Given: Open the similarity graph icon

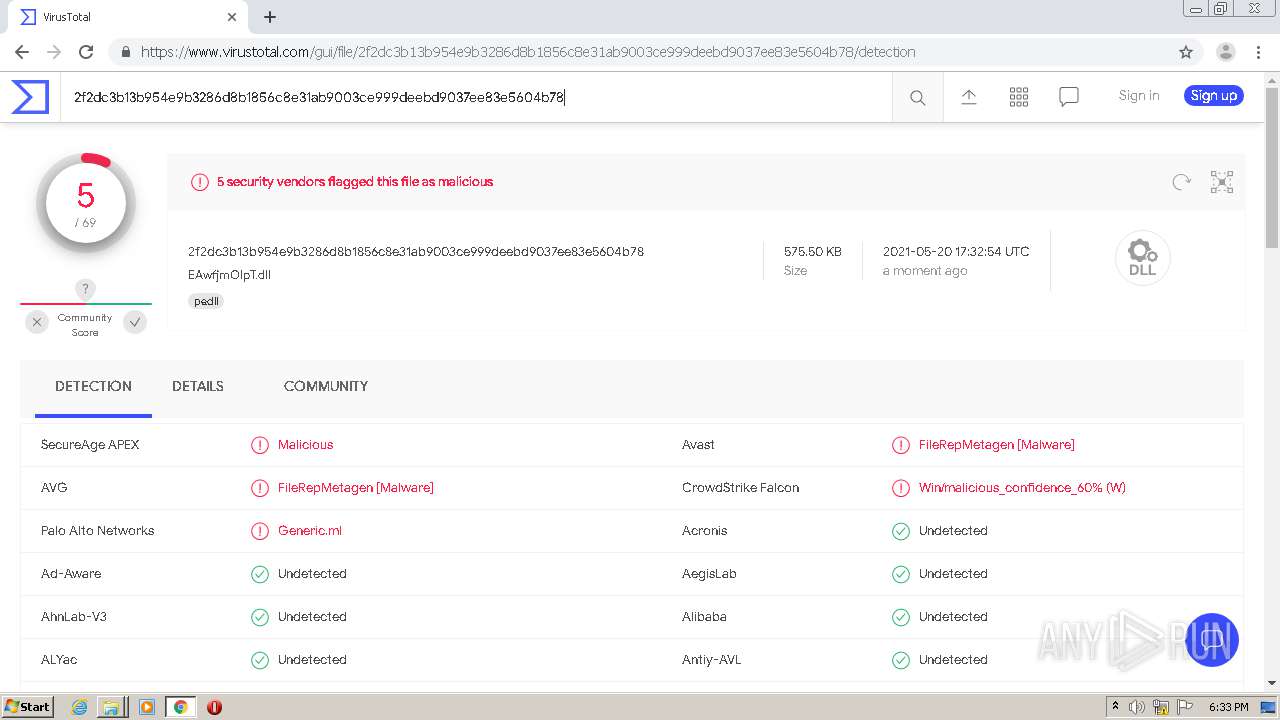Looking at the screenshot, I should [x=1222, y=181].
